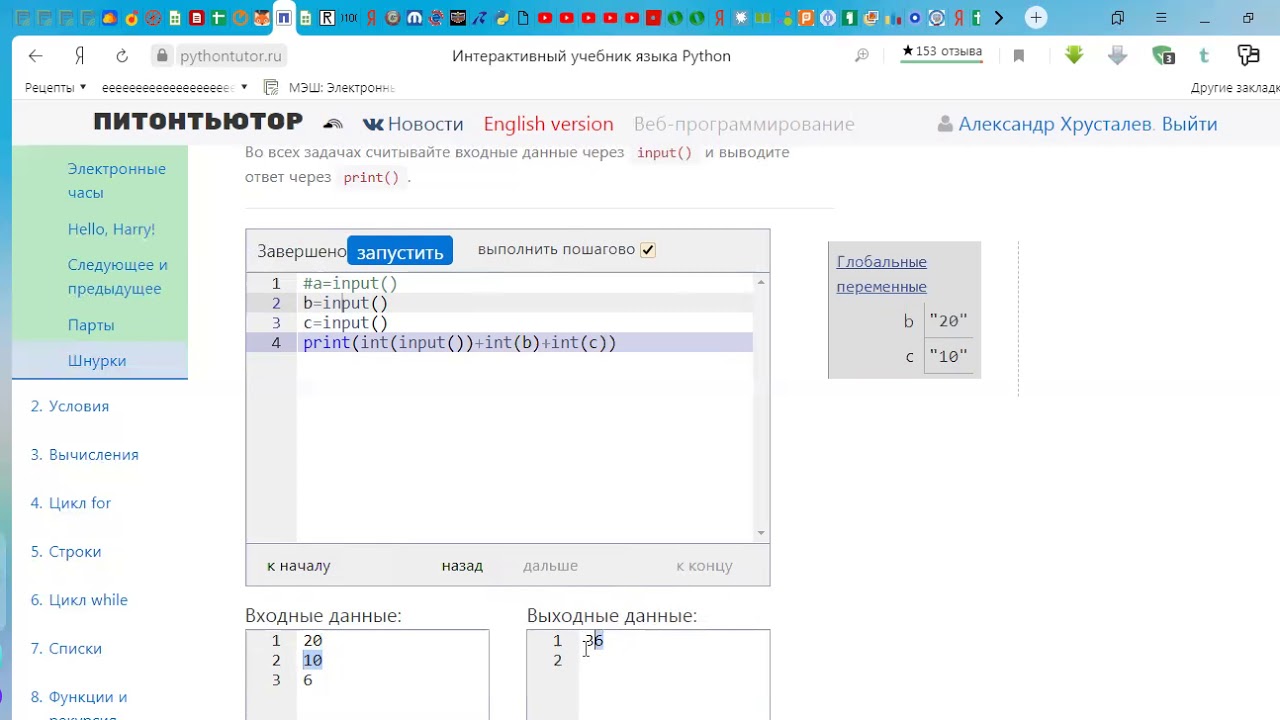Click the Выйти logout link
The width and height of the screenshot is (1280, 720).
[1189, 124]
